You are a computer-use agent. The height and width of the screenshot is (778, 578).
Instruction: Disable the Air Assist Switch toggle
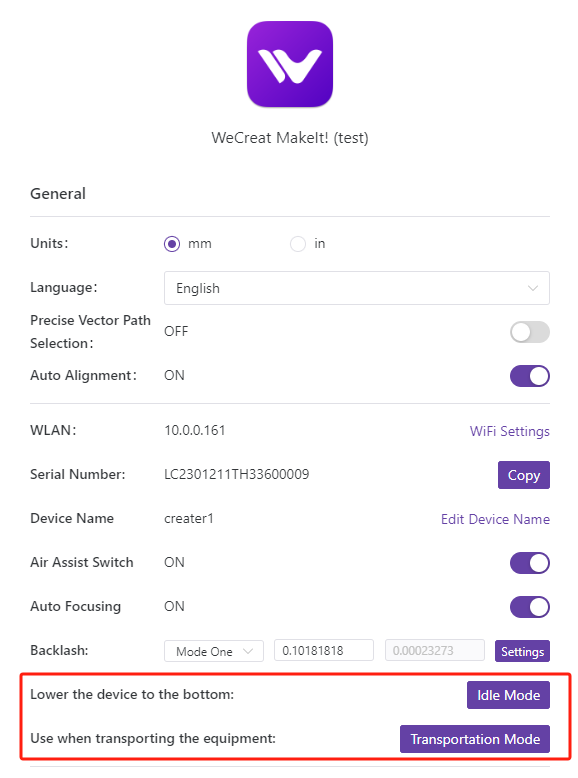530,563
